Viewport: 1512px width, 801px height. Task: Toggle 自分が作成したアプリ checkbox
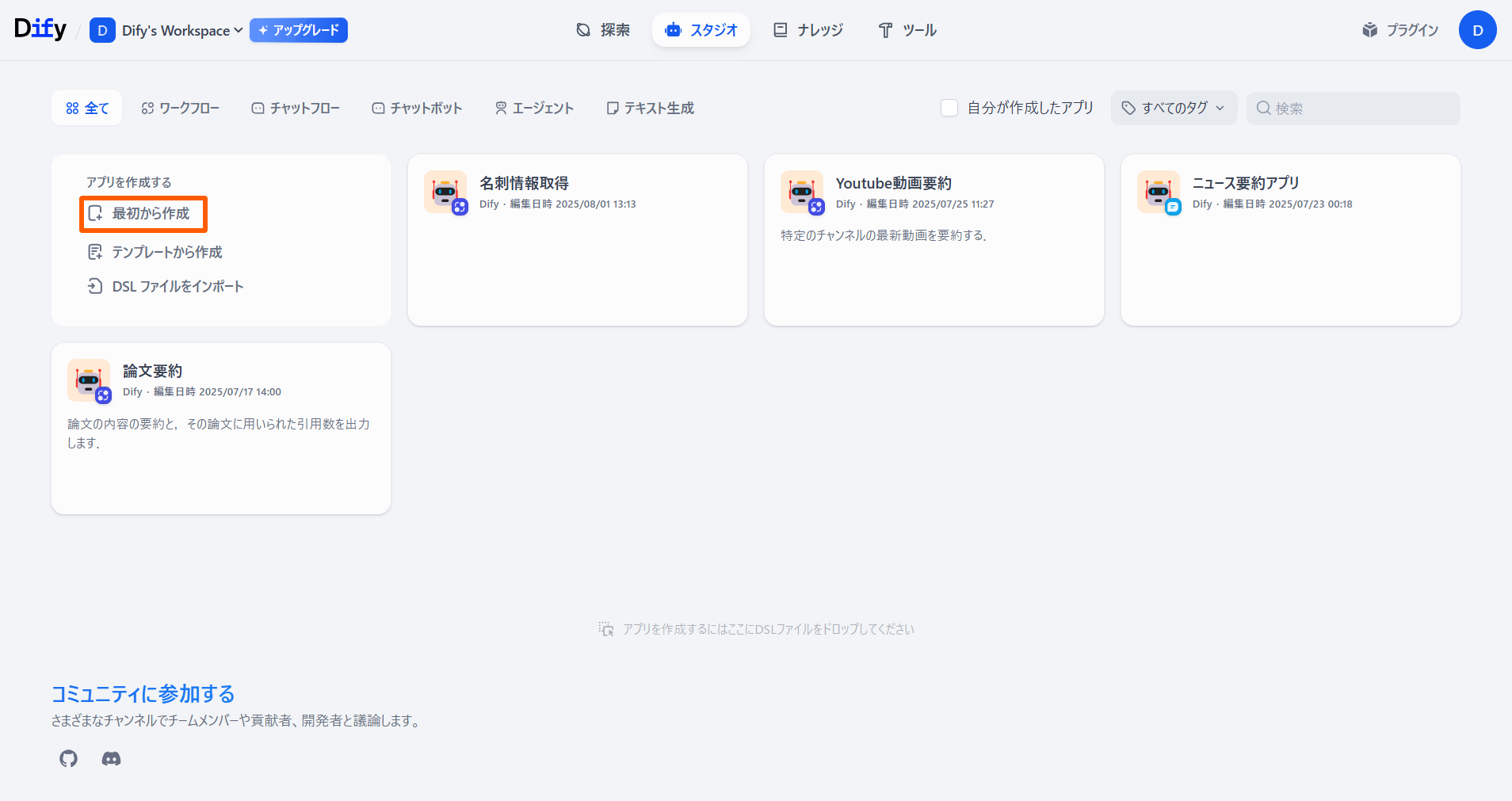949,108
